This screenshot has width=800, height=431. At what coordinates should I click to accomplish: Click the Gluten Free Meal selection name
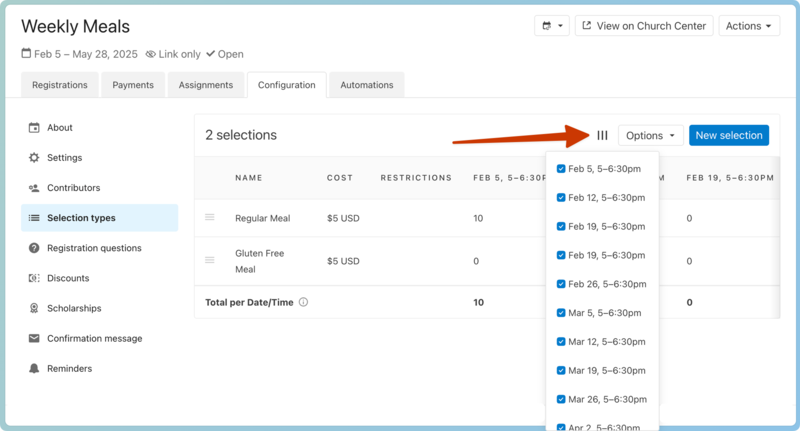click(x=260, y=261)
